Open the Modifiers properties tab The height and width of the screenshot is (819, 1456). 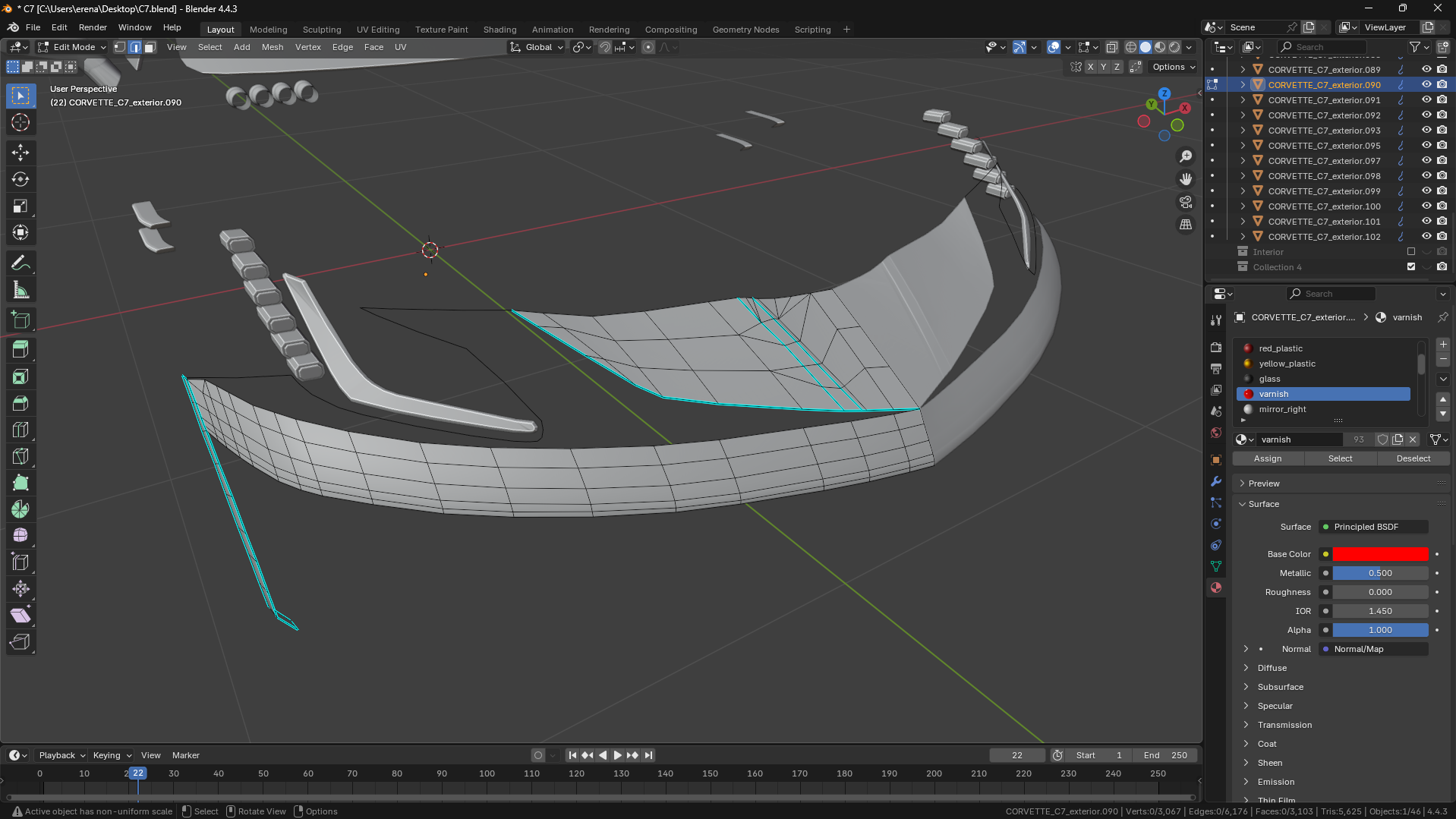pos(1216,481)
